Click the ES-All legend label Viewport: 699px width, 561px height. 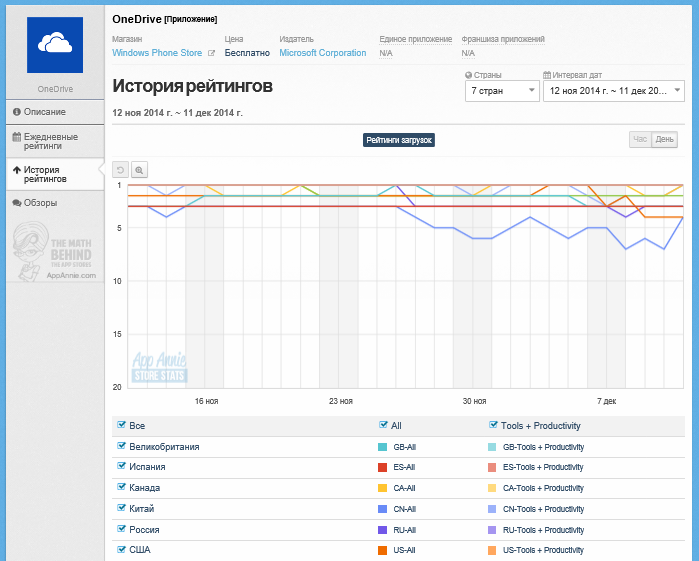(x=404, y=467)
